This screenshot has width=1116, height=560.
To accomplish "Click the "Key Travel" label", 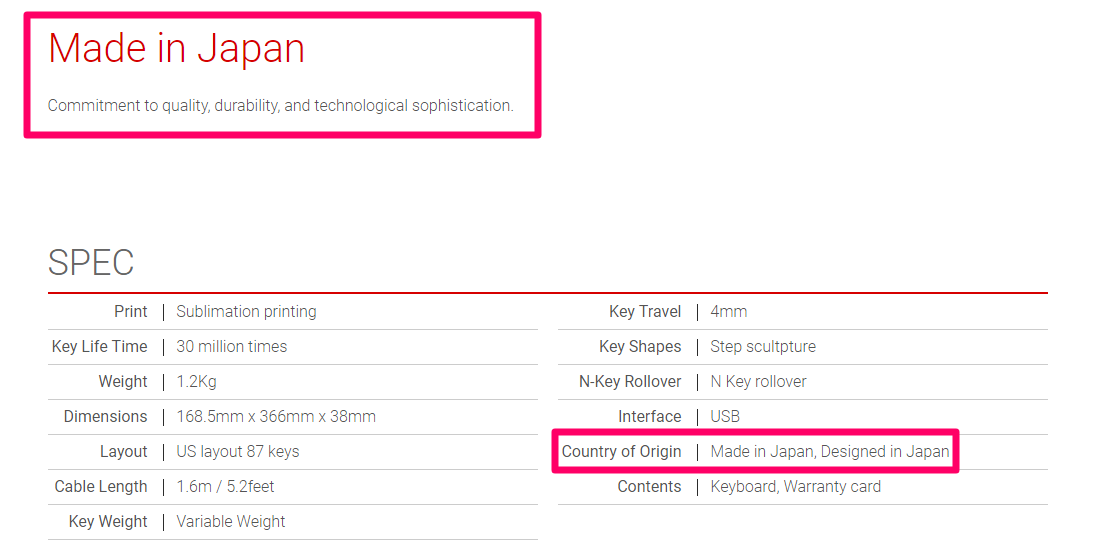I will pos(645,312).
